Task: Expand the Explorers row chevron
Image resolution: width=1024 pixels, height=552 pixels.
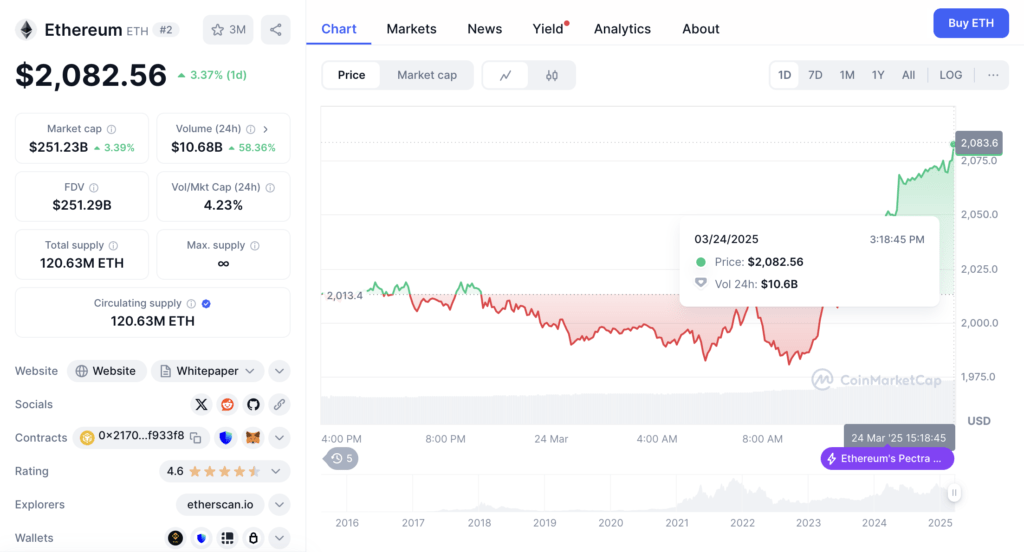Action: coord(280,504)
